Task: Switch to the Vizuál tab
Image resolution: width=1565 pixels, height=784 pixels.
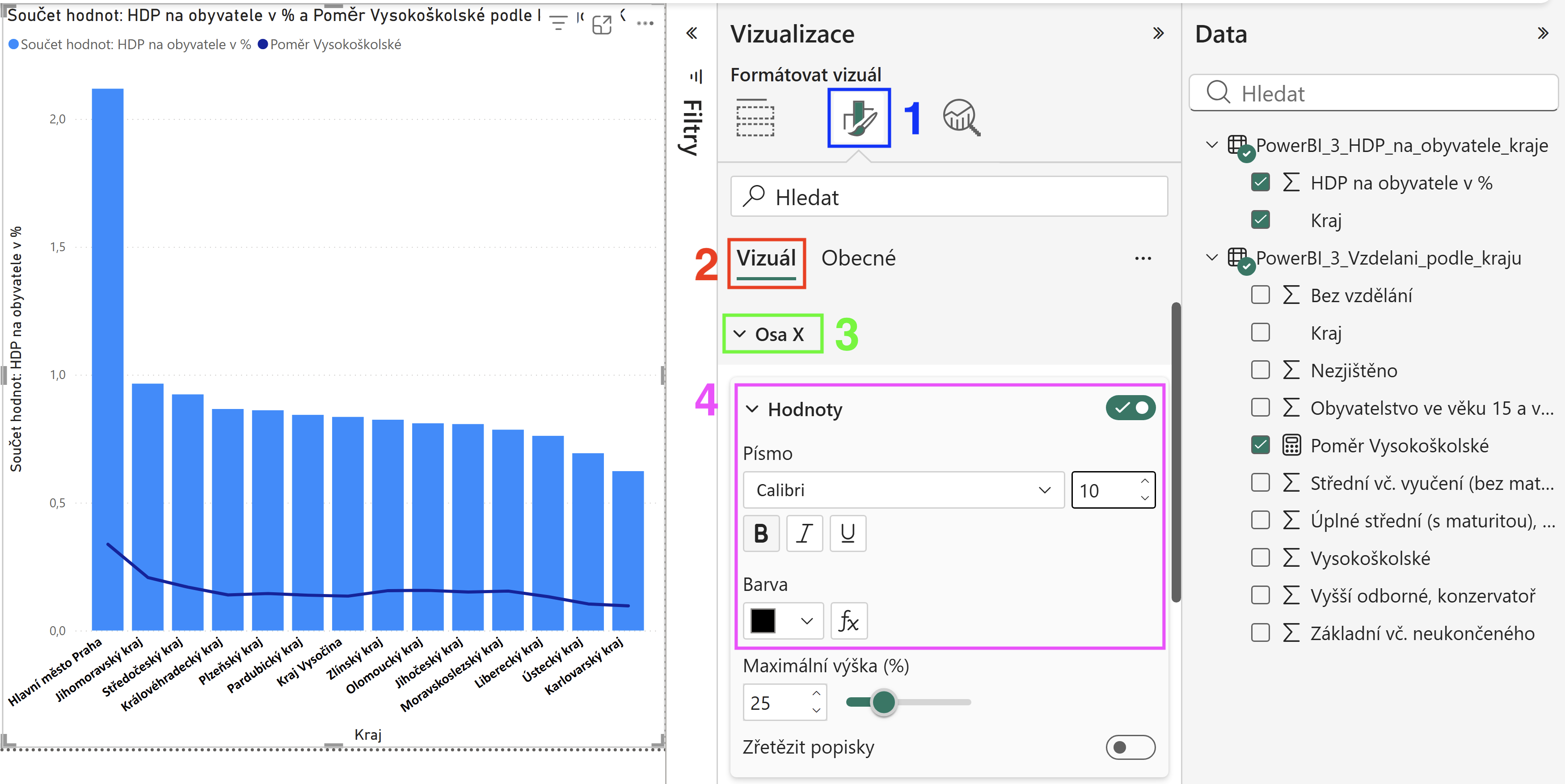Action: 765,259
